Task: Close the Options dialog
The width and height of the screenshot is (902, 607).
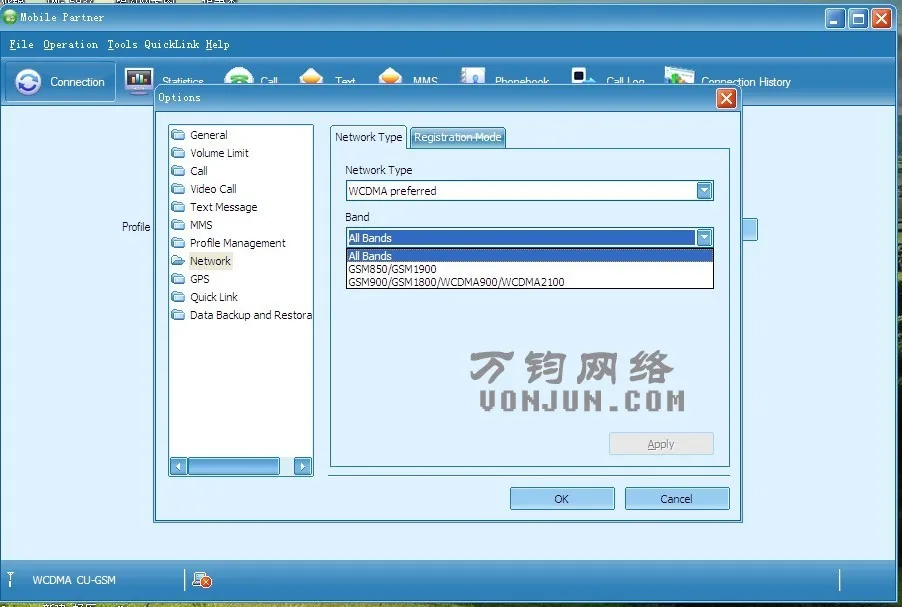Action: 727,98
